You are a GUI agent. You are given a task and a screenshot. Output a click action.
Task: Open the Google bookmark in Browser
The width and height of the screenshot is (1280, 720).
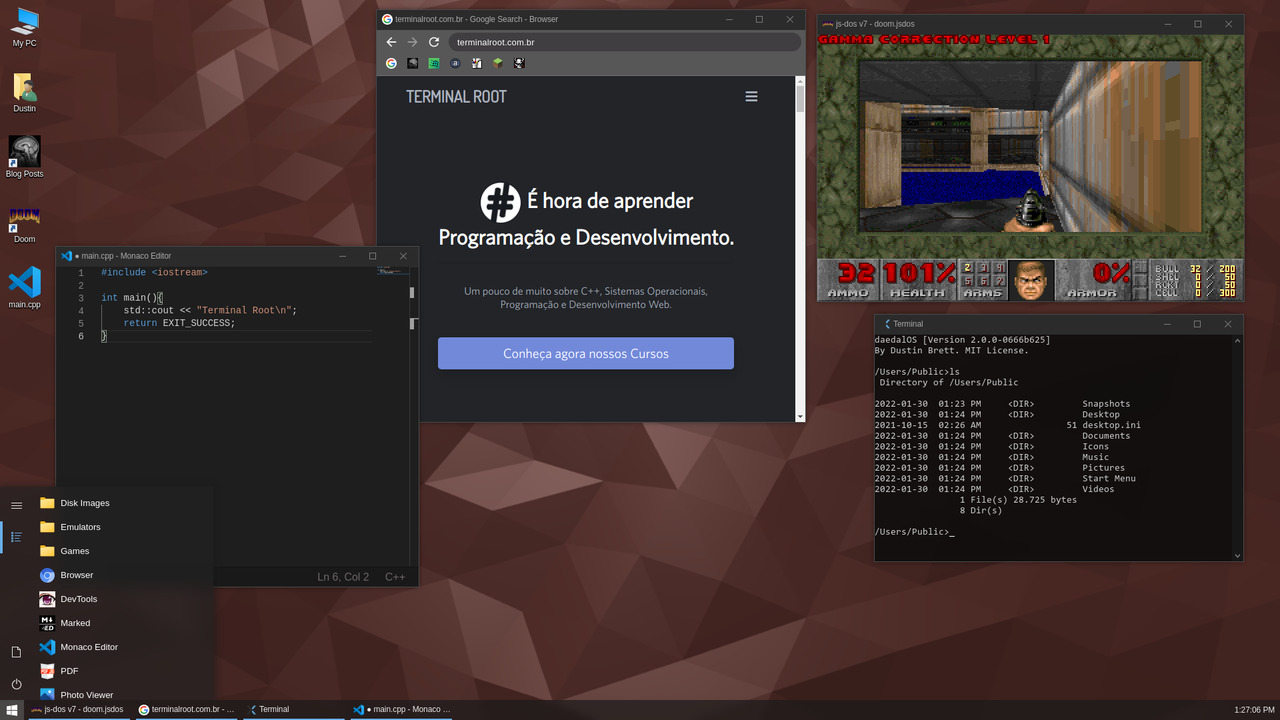click(x=392, y=63)
